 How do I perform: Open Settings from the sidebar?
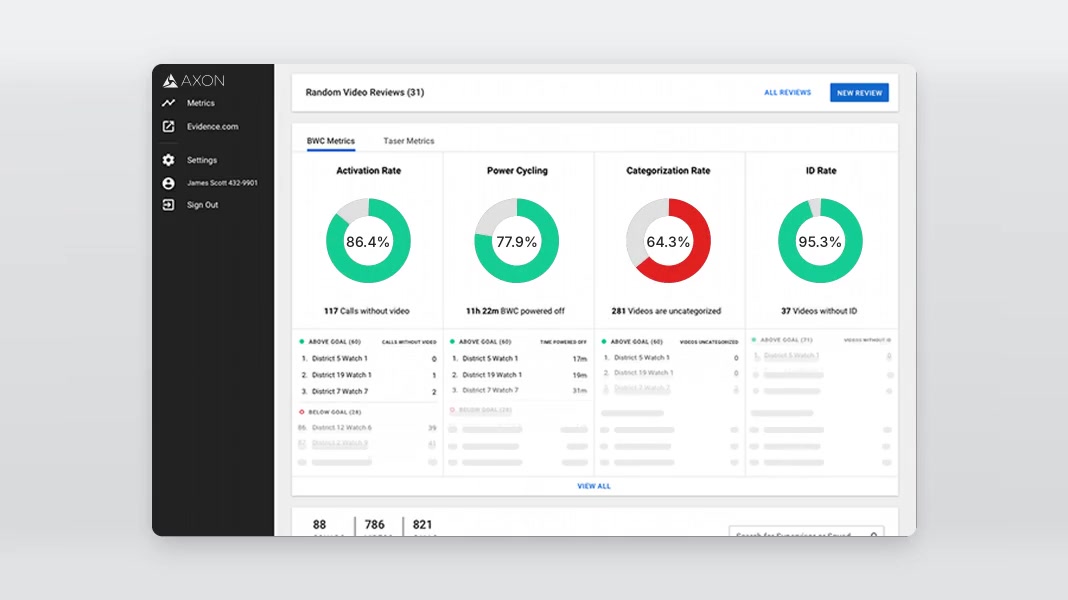pos(202,160)
